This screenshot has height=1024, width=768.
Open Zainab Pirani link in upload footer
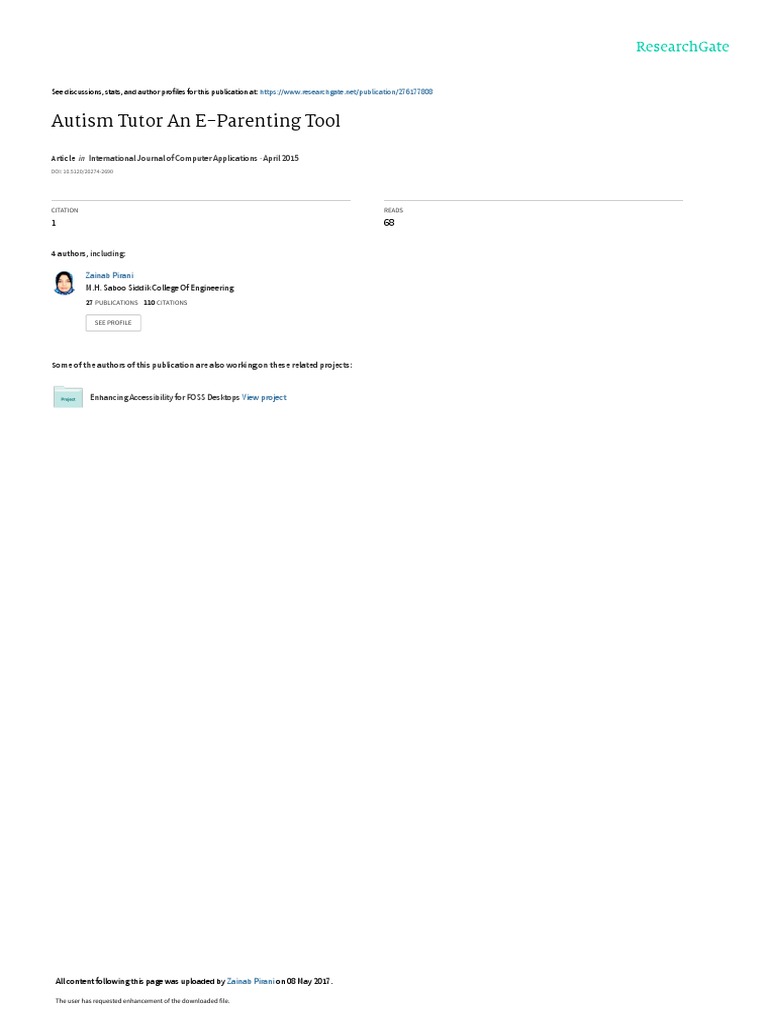click(251, 981)
